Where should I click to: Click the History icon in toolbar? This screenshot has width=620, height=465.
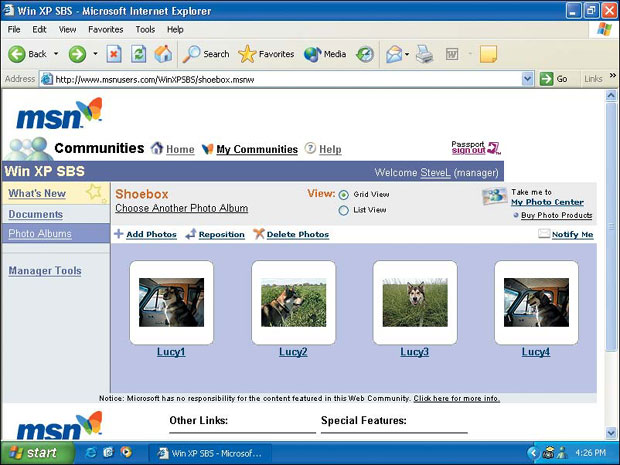pyautogui.click(x=365, y=54)
